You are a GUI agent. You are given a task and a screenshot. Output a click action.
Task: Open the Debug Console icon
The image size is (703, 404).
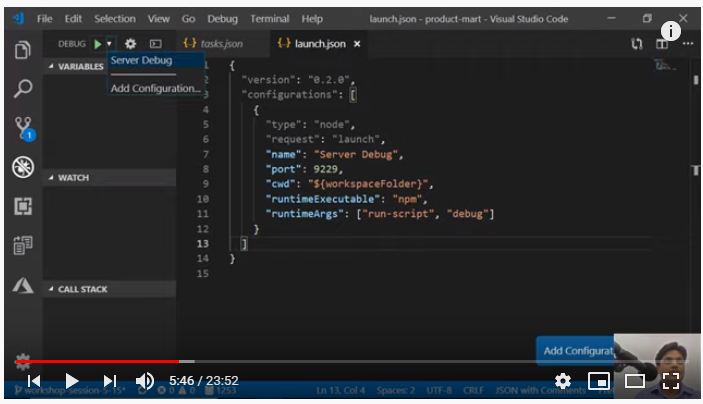pos(155,44)
